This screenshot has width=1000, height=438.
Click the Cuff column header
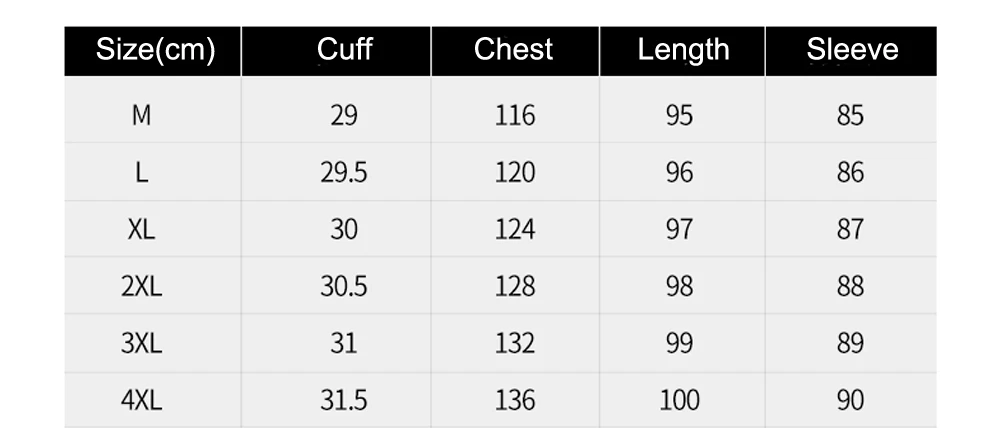344,50
